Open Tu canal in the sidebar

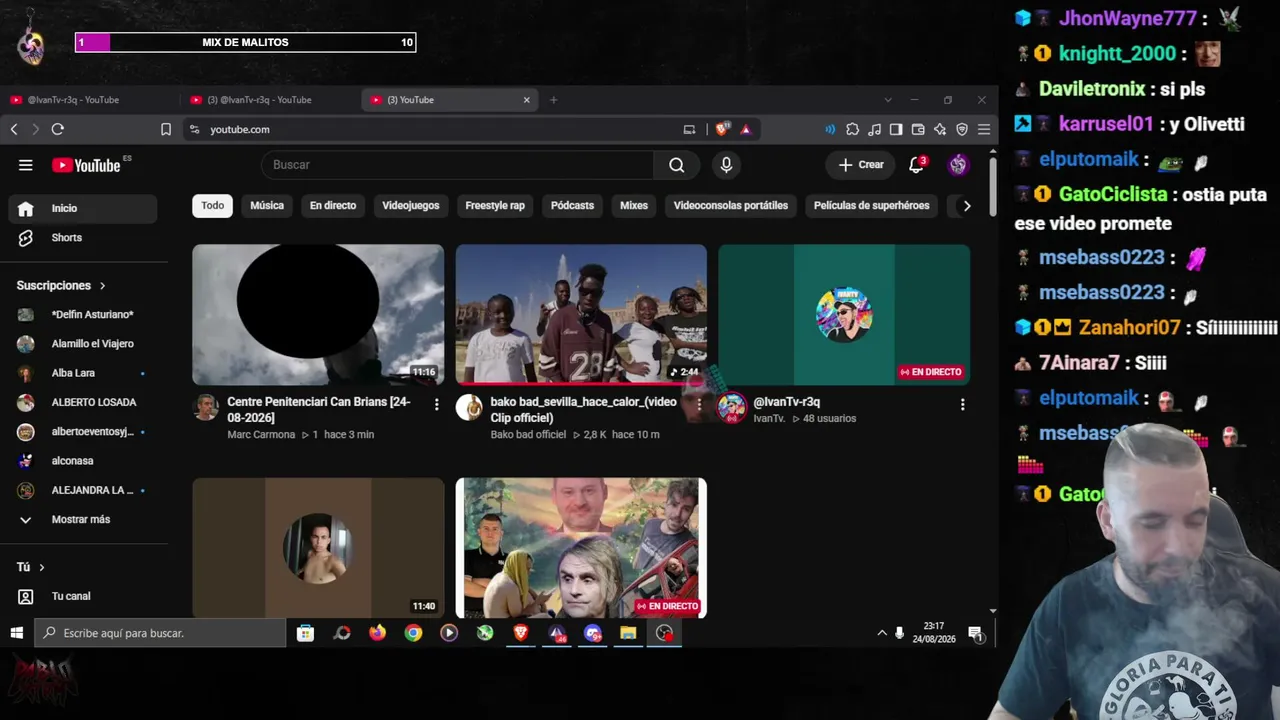[83, 596]
